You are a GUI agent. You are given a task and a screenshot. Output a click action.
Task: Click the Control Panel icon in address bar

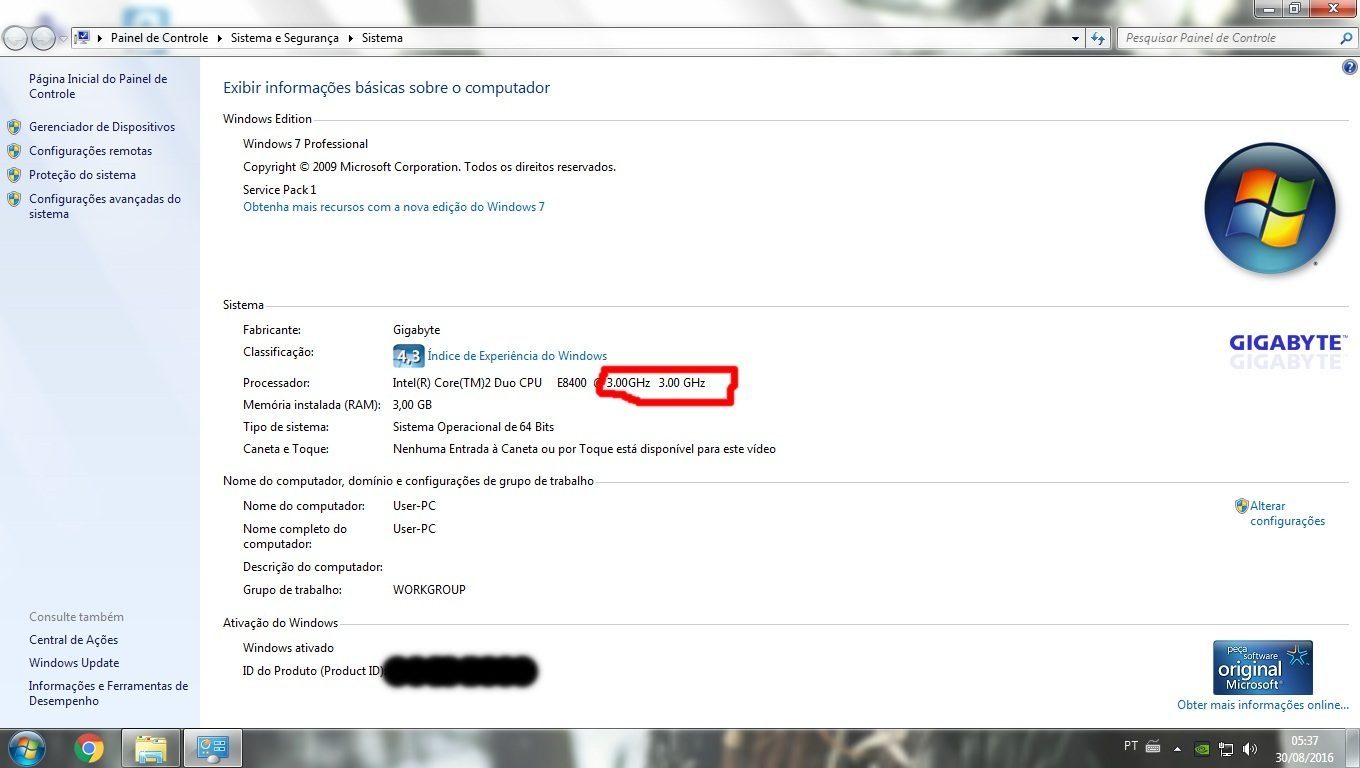pos(83,38)
